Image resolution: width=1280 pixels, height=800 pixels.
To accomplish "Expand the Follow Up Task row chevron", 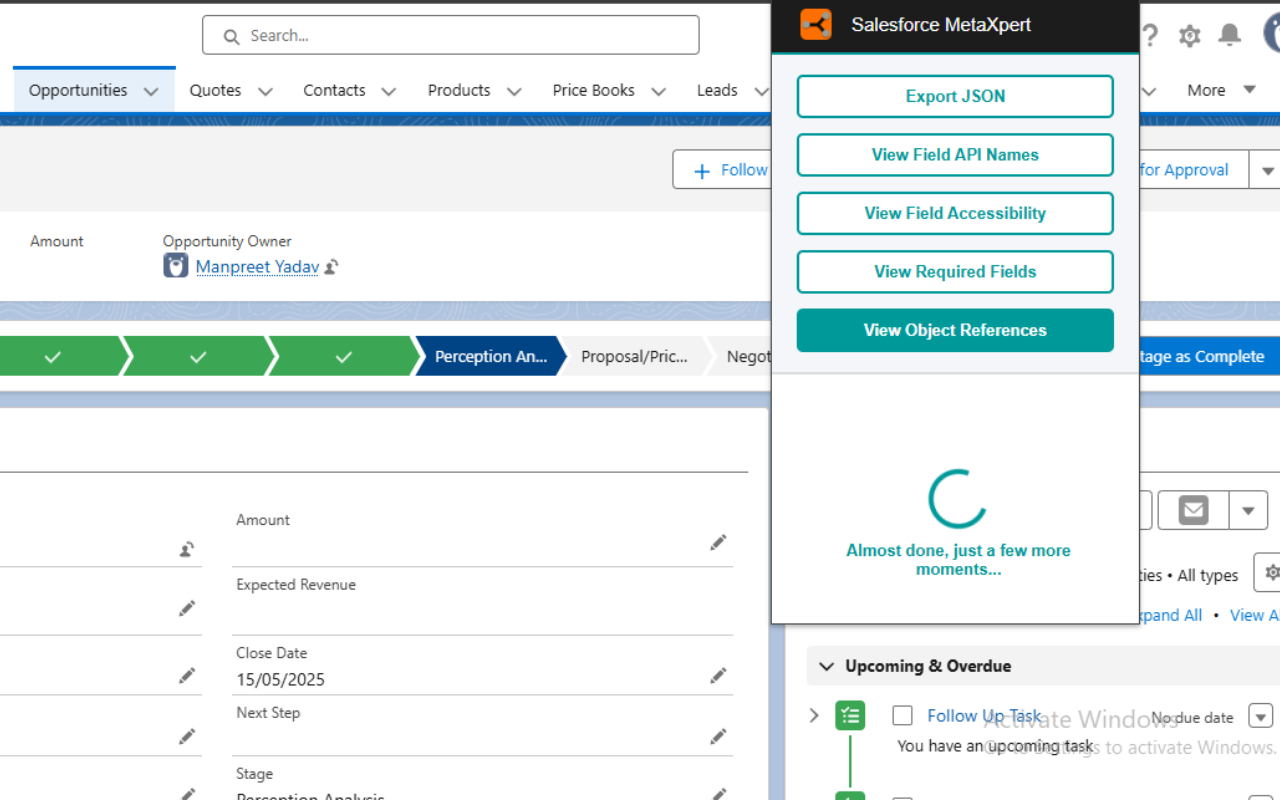I will click(814, 715).
